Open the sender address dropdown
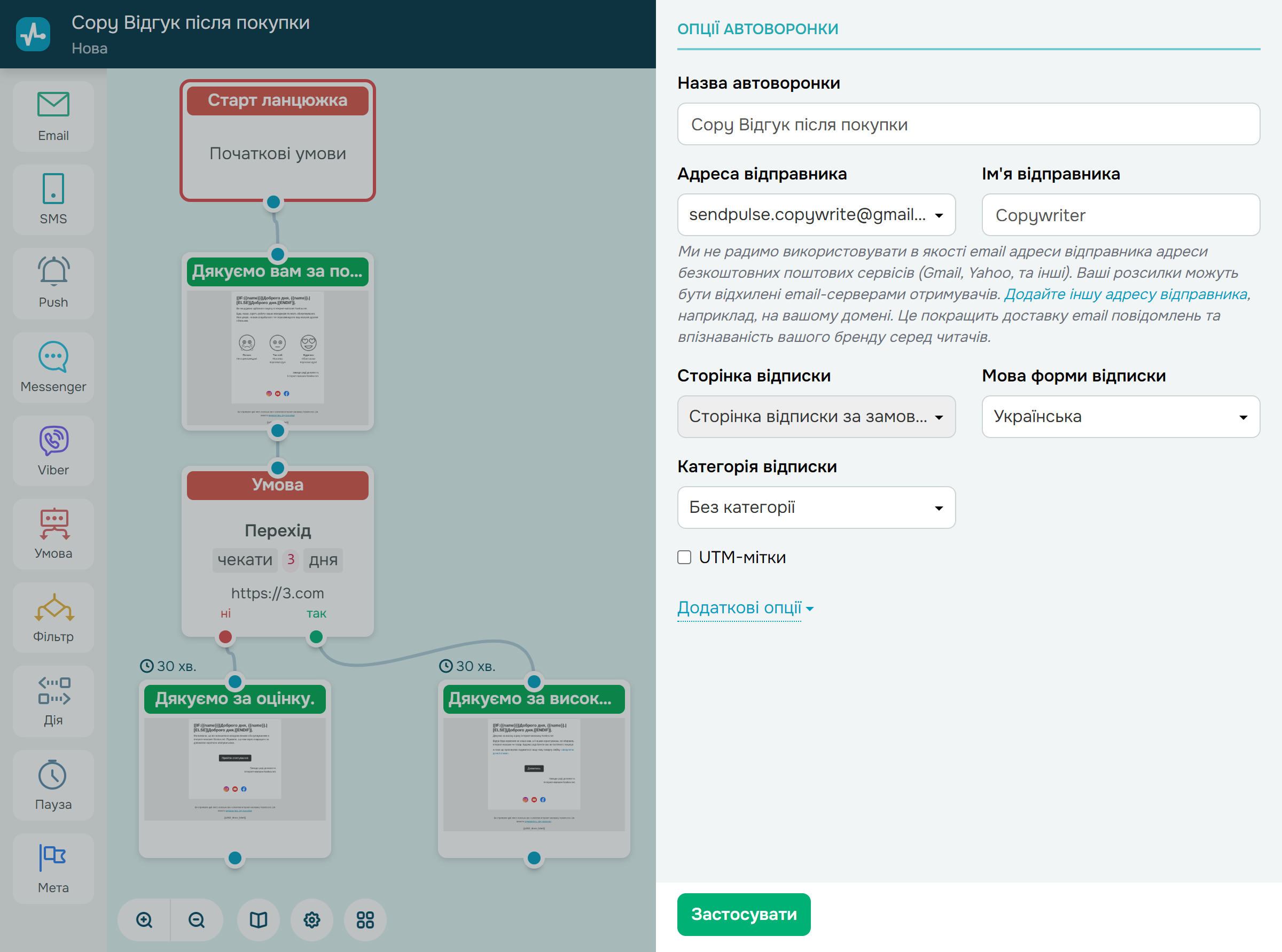The width and height of the screenshot is (1282, 952). point(816,215)
